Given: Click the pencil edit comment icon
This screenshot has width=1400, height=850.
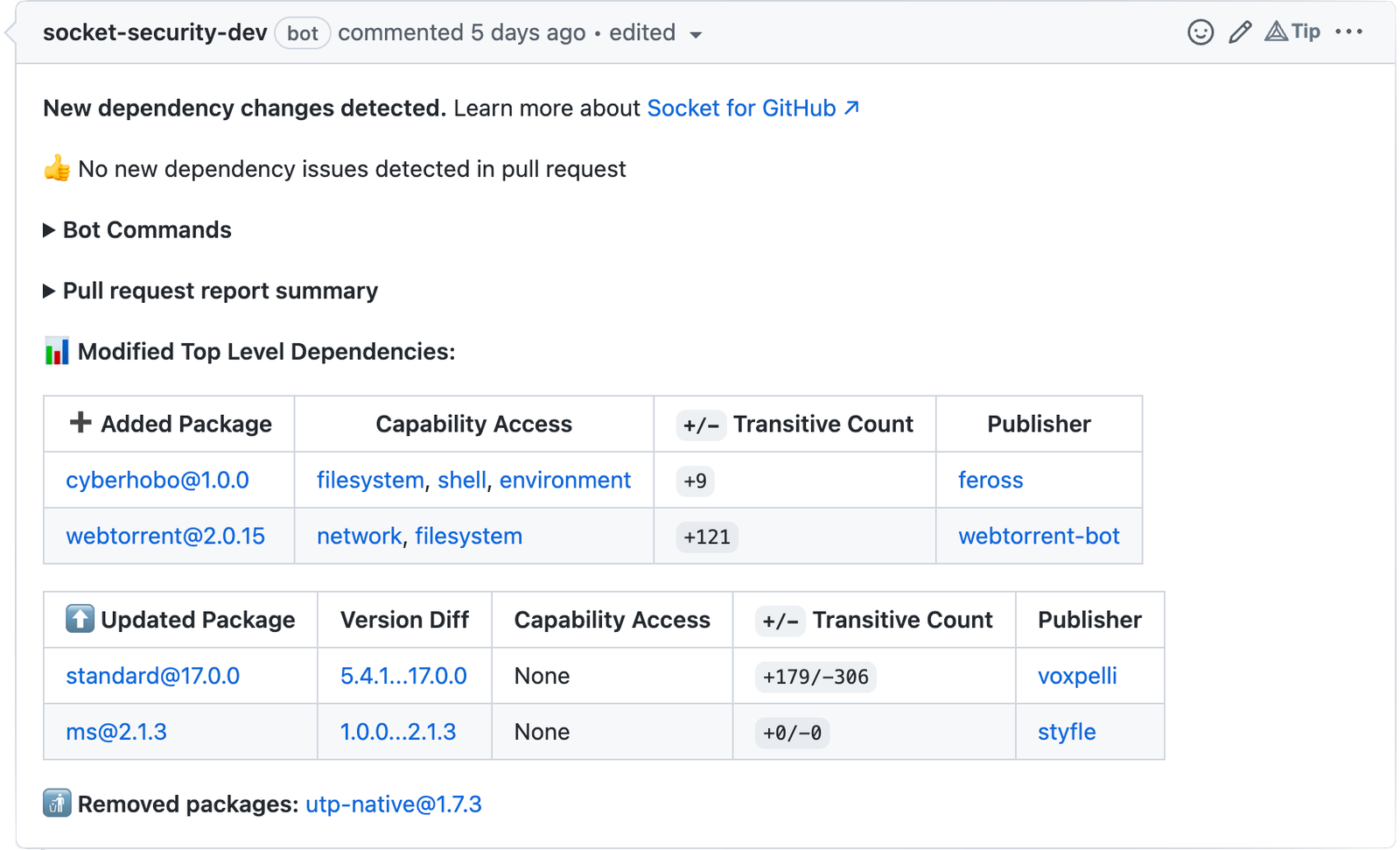Looking at the screenshot, I should coord(1240,32).
